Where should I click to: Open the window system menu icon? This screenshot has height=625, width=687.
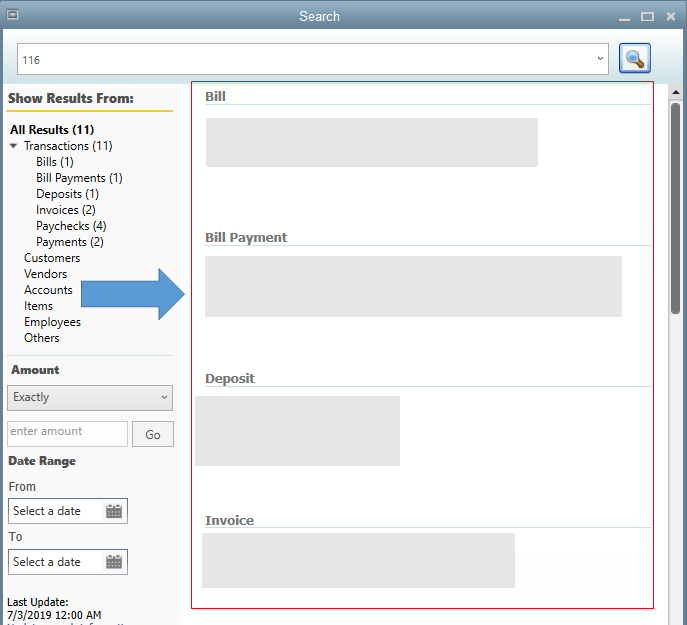[x=13, y=15]
